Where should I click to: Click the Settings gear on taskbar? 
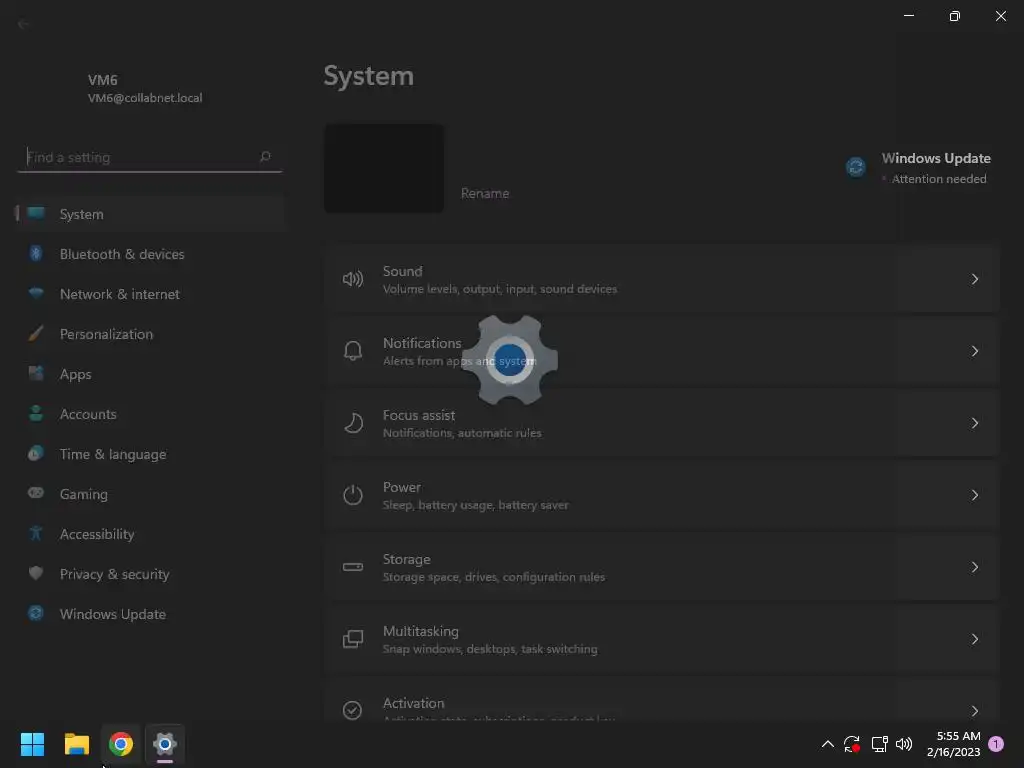[165, 744]
